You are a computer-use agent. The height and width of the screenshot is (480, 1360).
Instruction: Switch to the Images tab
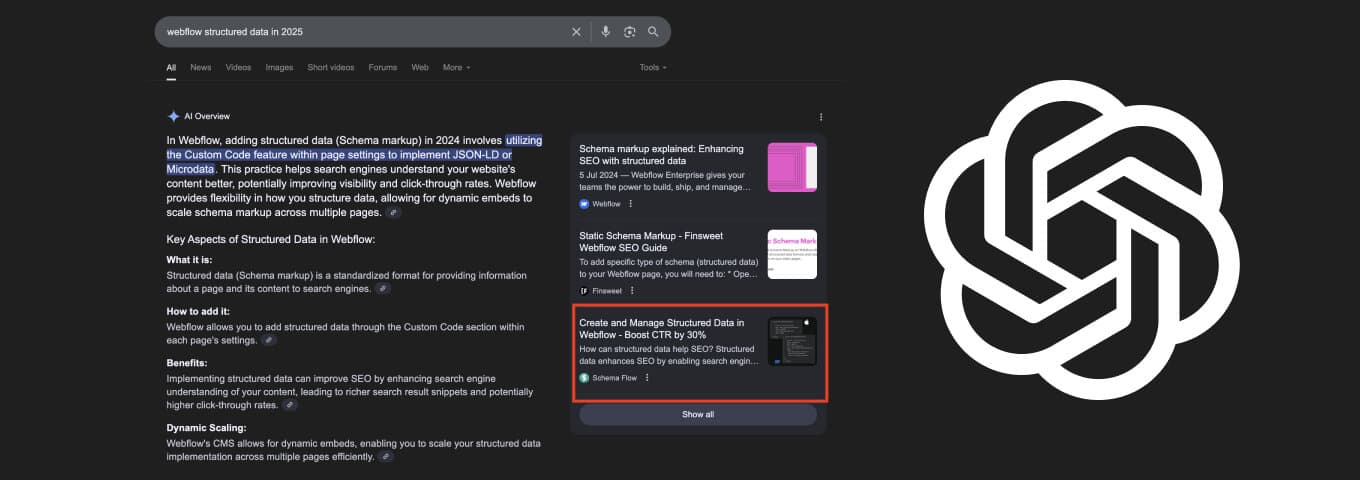tap(279, 67)
